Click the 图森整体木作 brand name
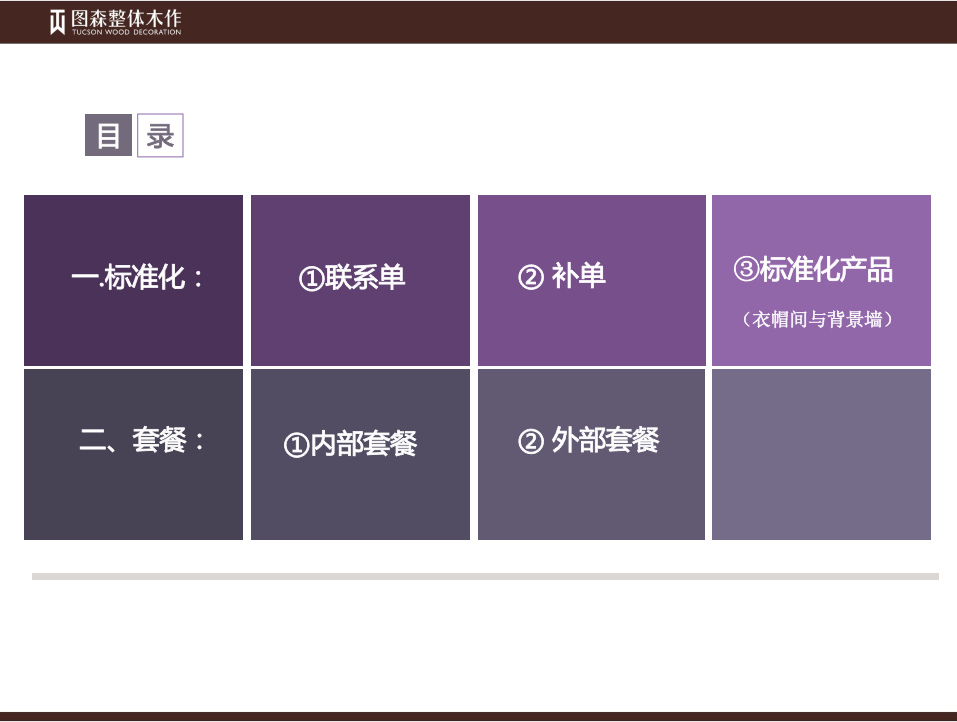 click(x=126, y=18)
